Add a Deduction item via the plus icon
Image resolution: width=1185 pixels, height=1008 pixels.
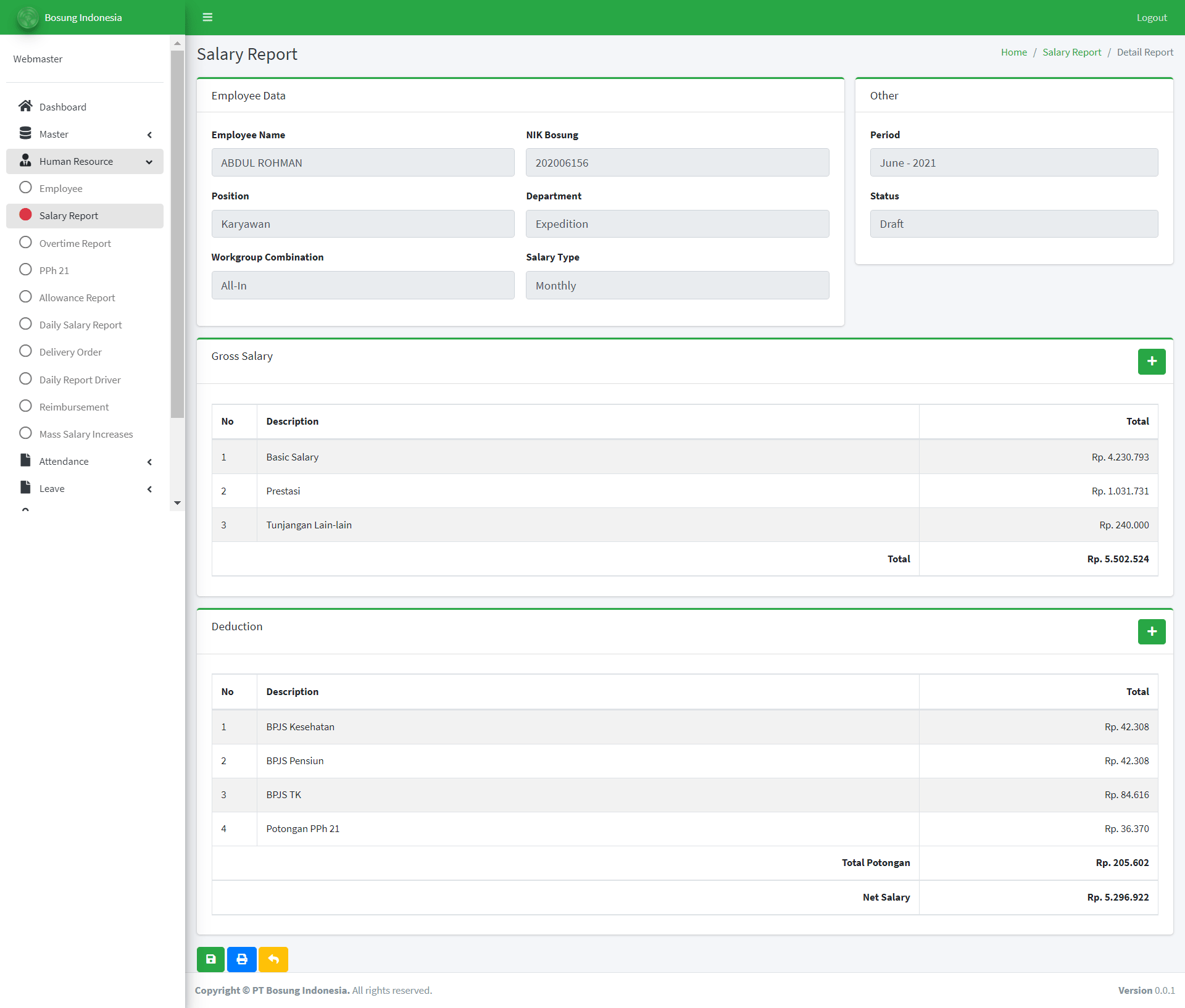point(1151,631)
